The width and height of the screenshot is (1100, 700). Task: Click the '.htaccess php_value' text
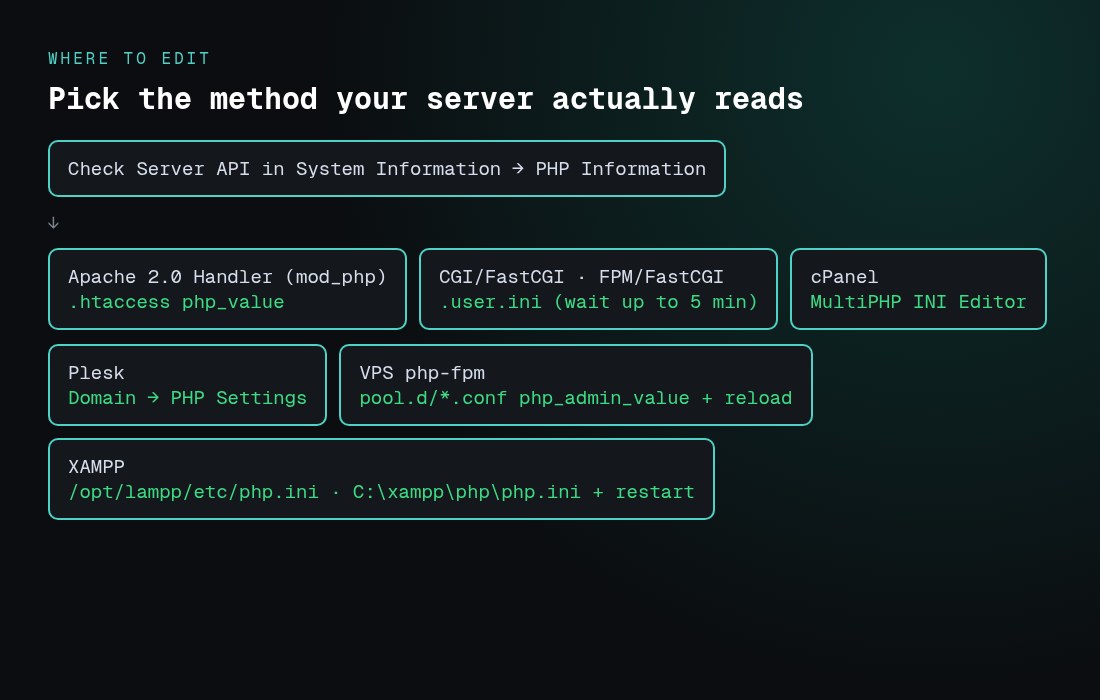coord(176,302)
